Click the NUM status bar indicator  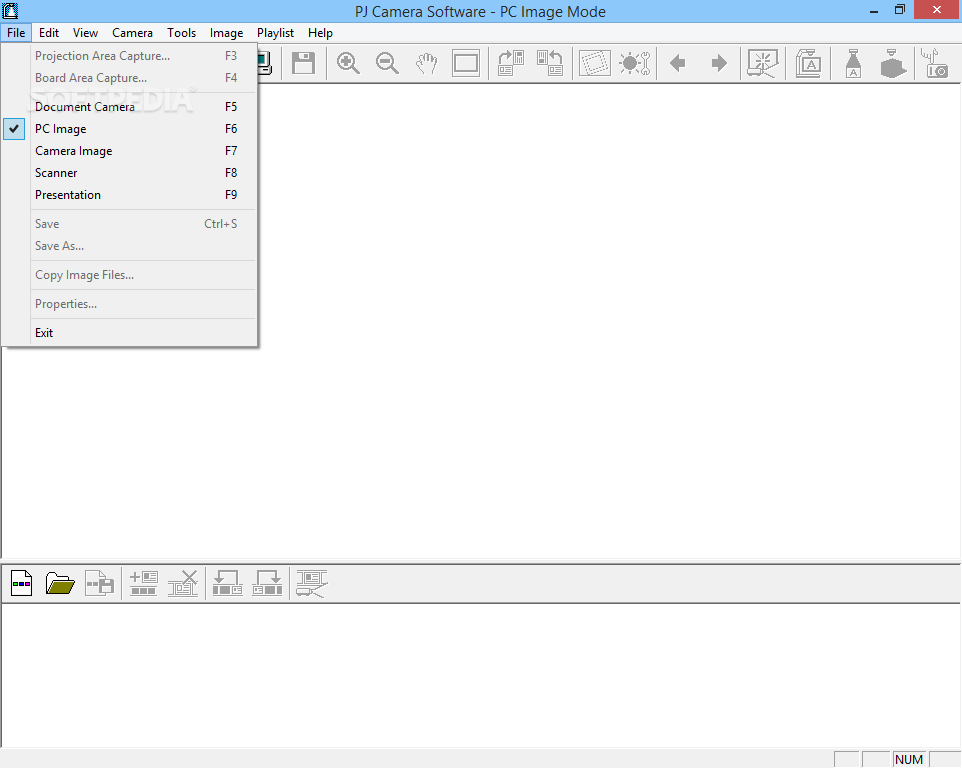pyautogui.click(x=909, y=759)
